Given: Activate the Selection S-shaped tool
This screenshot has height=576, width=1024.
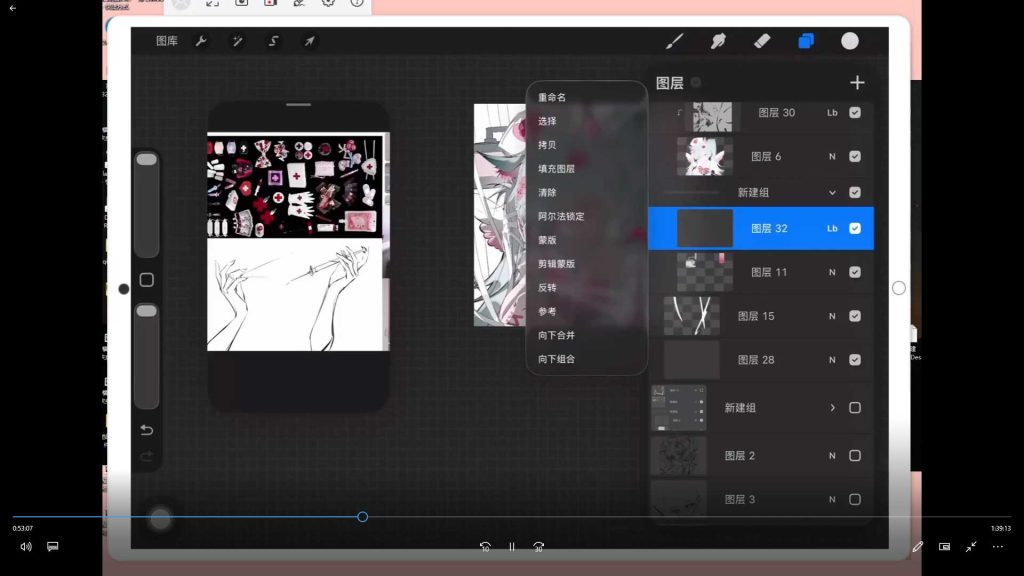Looking at the screenshot, I should tap(273, 41).
